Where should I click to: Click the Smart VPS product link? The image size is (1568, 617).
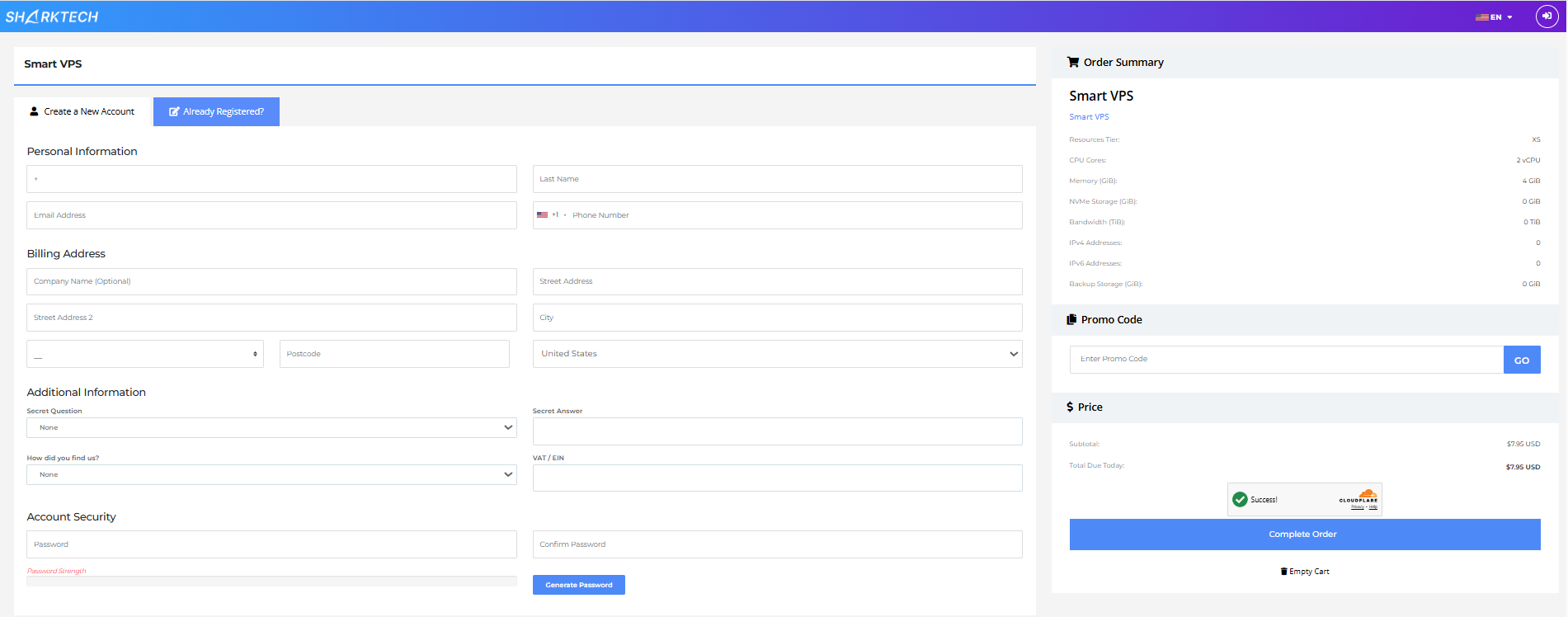tap(1089, 117)
